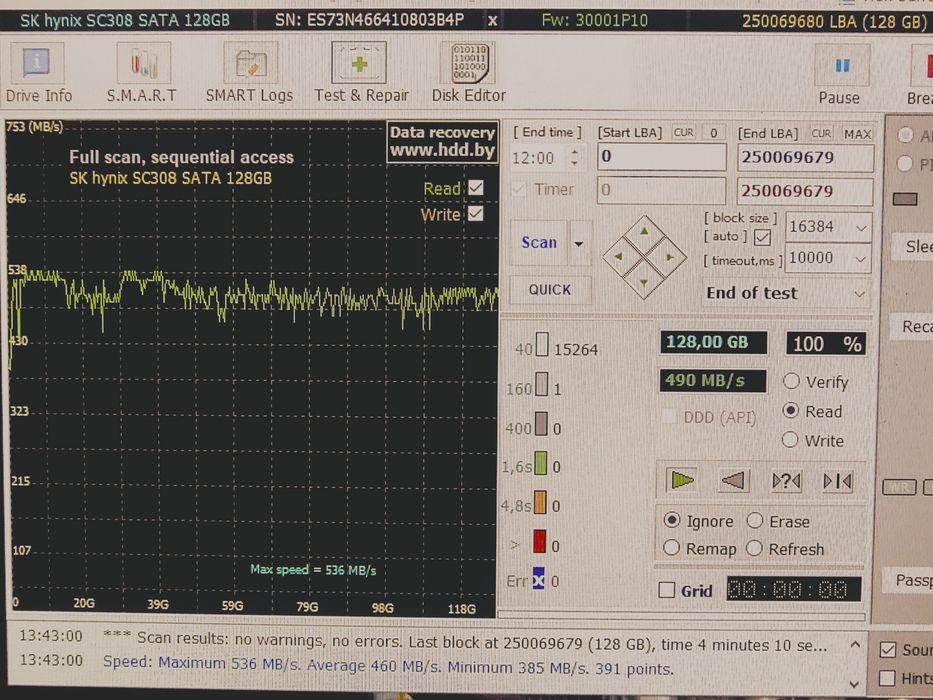
Task: Set End LBA to CUR
Action: 821,133
